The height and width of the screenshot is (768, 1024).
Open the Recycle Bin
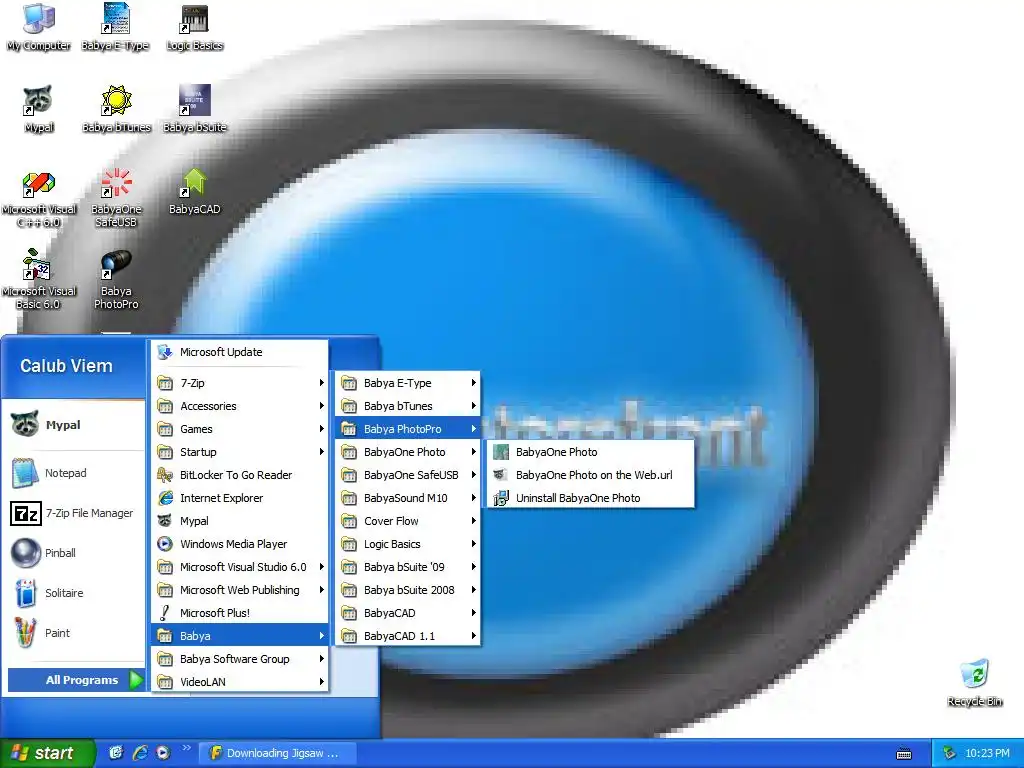tap(974, 683)
